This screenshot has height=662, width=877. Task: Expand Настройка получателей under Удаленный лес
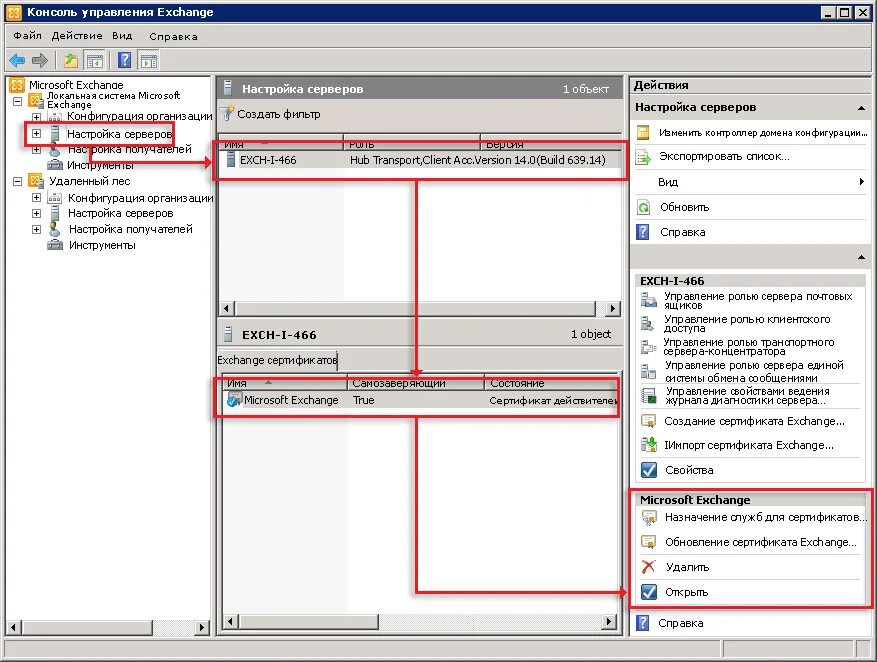click(x=36, y=229)
